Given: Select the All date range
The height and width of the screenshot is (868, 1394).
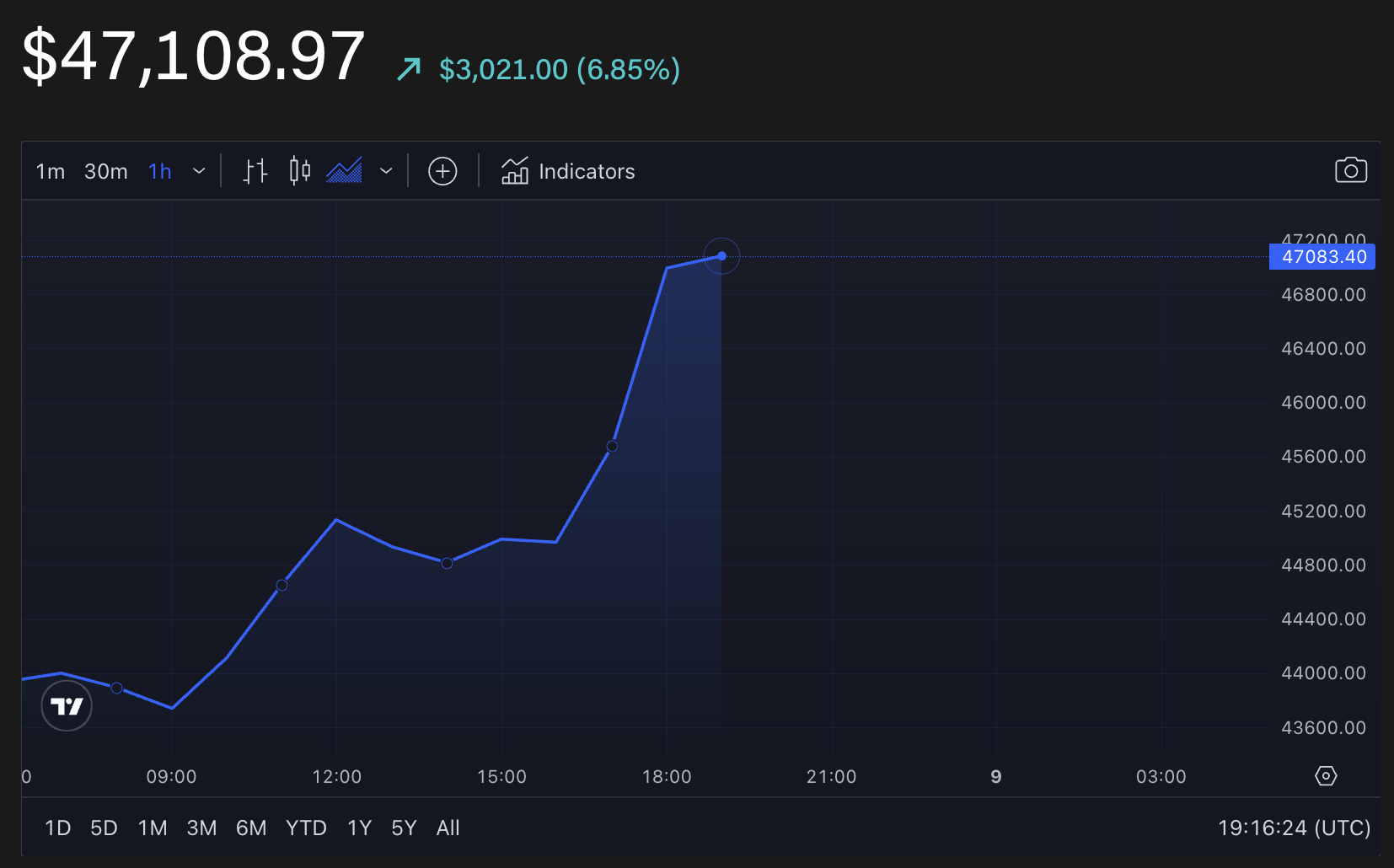Looking at the screenshot, I should (x=448, y=828).
